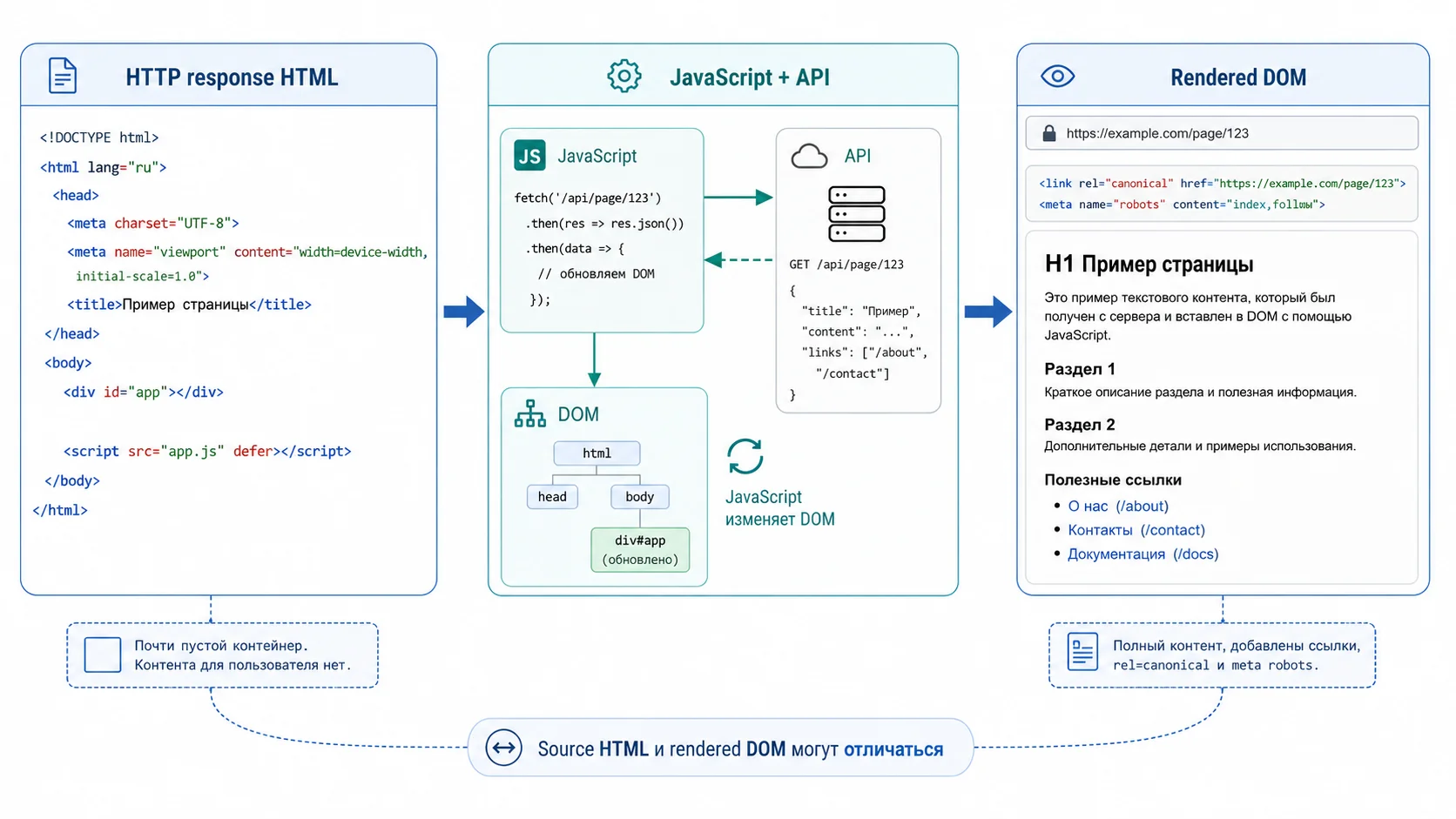Click the "title": "Пример" JSON line

pyautogui.click(x=861, y=311)
